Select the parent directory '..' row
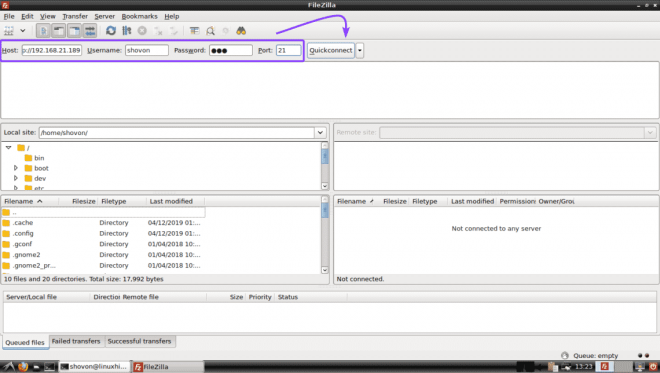 click(x=104, y=212)
